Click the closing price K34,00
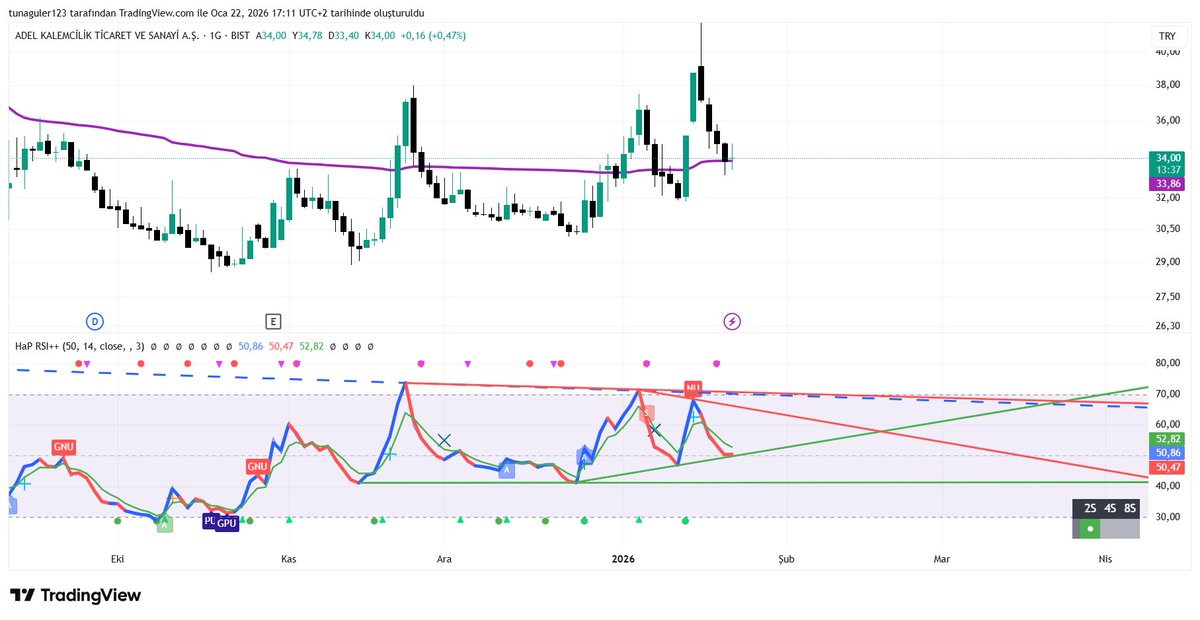The height and width of the screenshot is (620, 1200). 381,35
